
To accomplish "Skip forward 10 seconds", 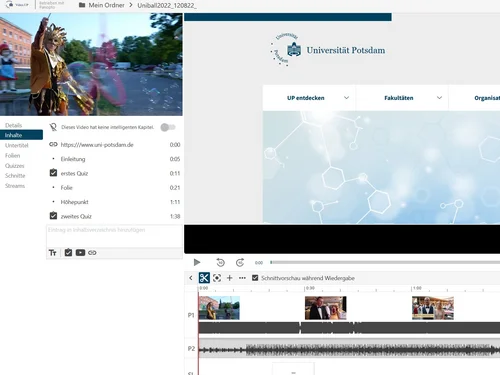I will (240, 262).
